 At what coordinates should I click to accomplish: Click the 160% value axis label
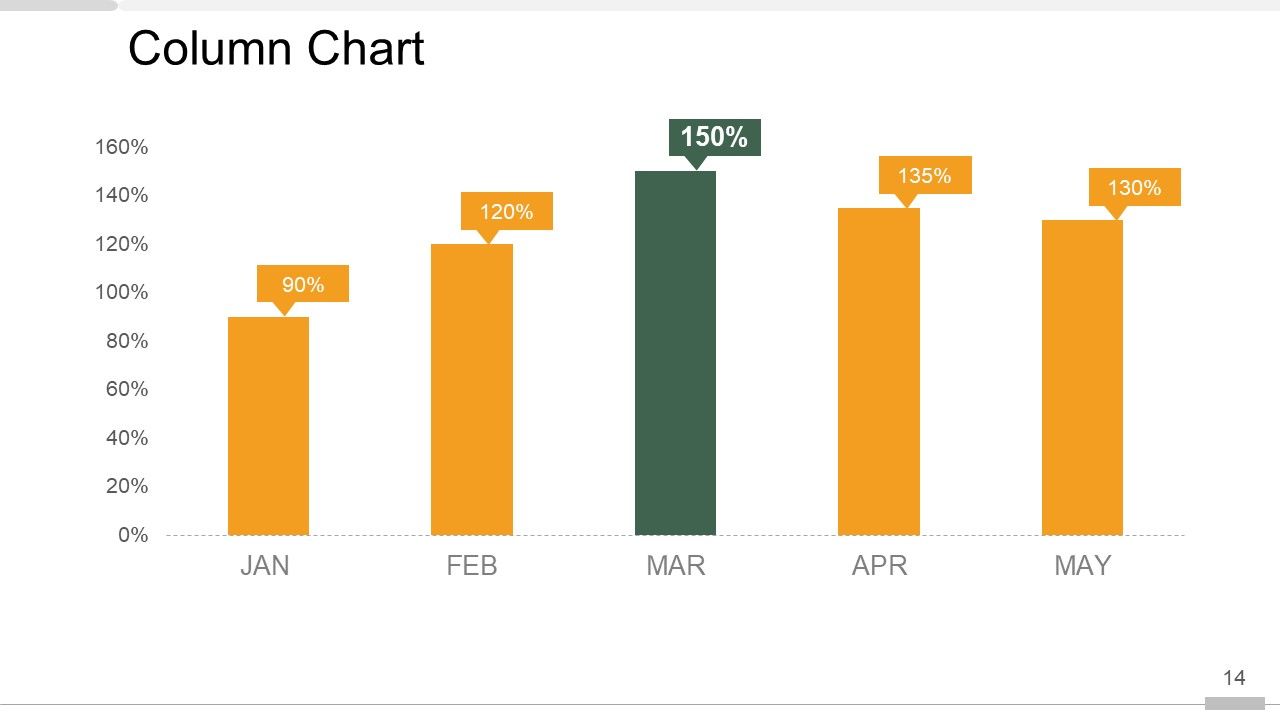tap(122, 148)
